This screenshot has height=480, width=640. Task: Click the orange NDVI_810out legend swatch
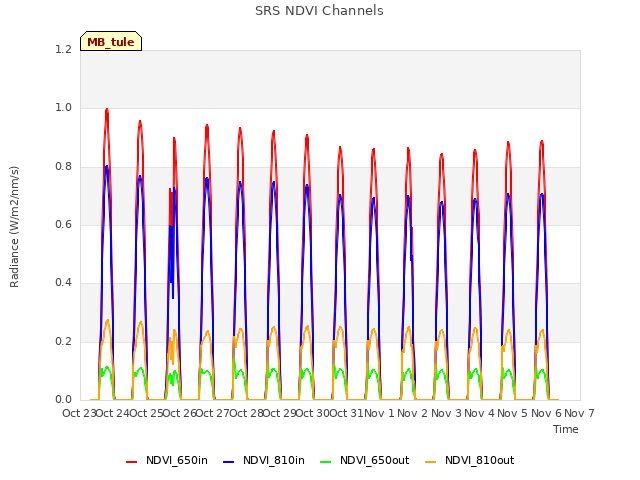click(431, 461)
